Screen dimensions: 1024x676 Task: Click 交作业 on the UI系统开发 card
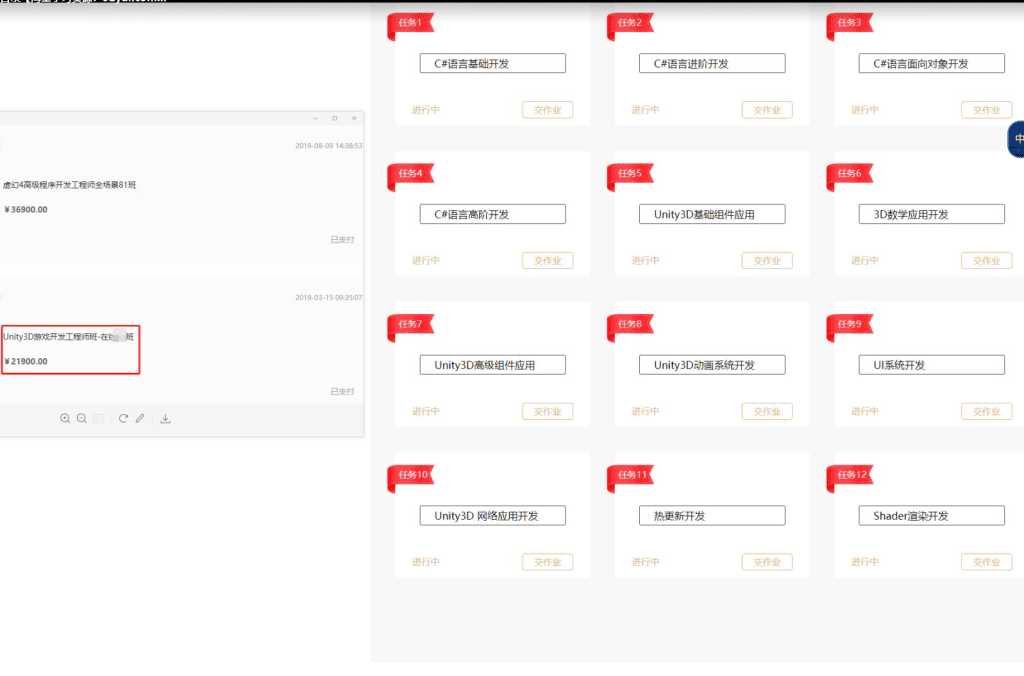[986, 411]
